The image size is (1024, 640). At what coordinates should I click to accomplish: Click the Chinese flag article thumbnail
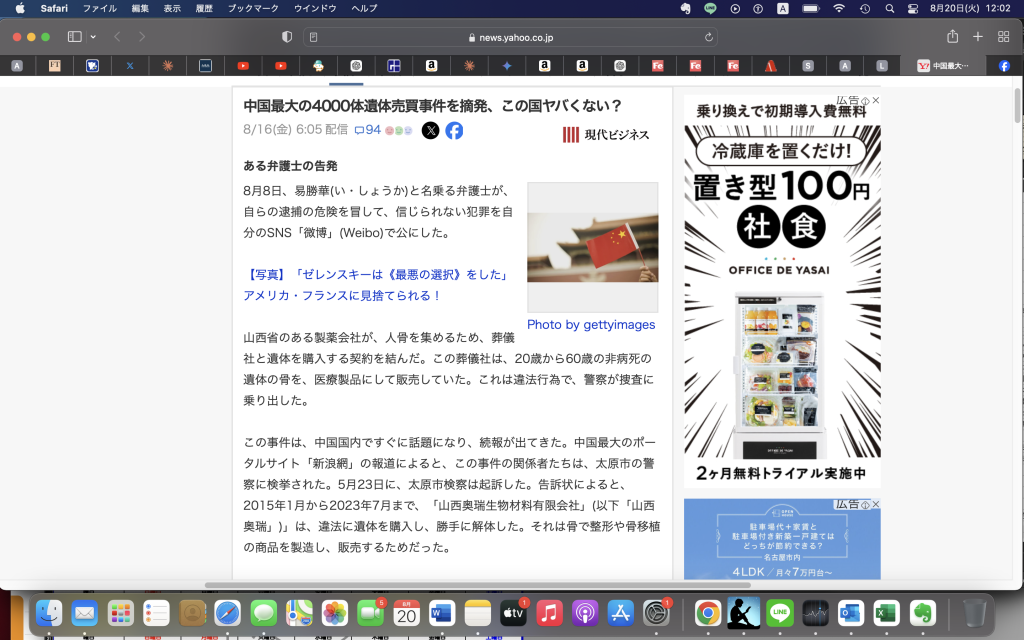592,247
